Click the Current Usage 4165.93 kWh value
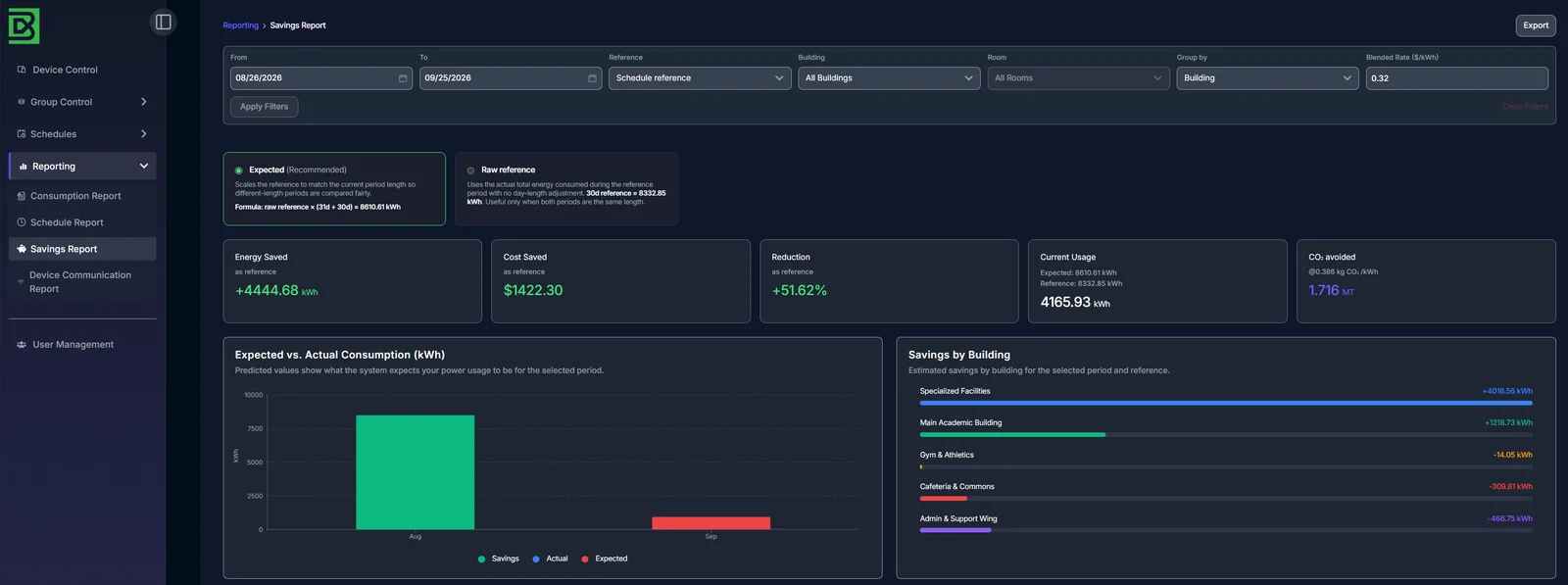Screen dimensions: 1568x585 [1075, 303]
